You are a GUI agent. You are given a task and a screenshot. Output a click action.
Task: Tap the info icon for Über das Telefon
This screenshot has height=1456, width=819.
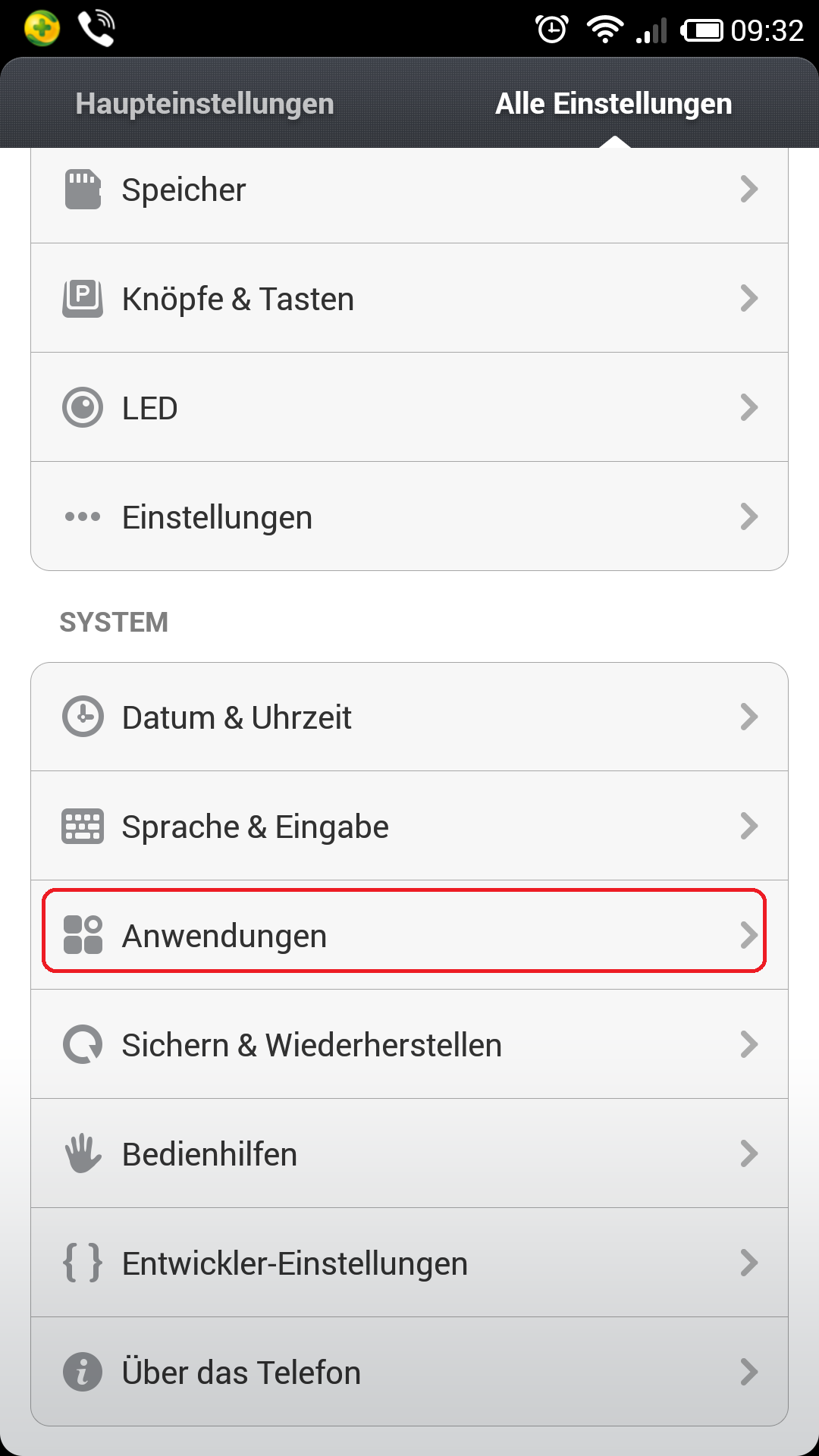pyautogui.click(x=83, y=1372)
